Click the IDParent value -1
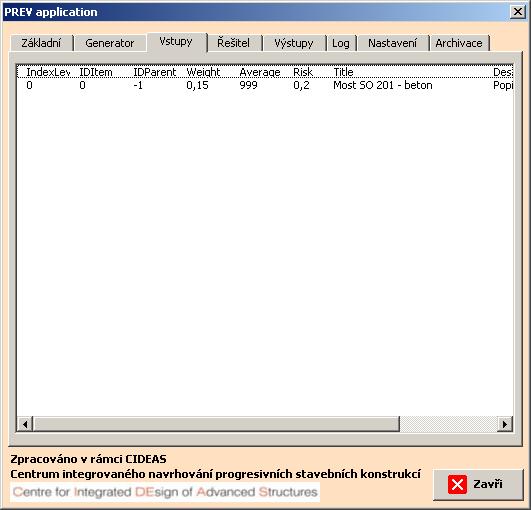This screenshot has height=510, width=531. click(x=138, y=85)
